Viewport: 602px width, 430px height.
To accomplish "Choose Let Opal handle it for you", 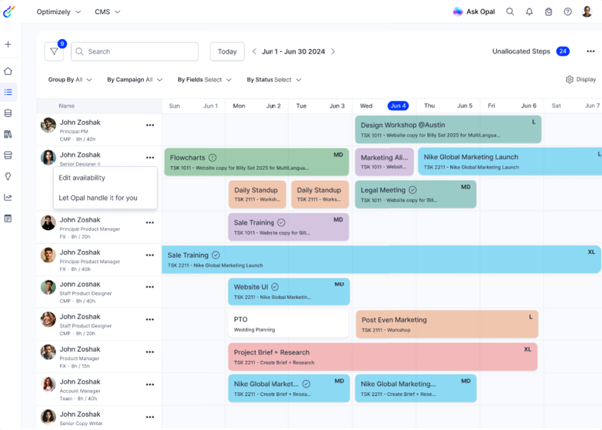I will click(x=98, y=198).
